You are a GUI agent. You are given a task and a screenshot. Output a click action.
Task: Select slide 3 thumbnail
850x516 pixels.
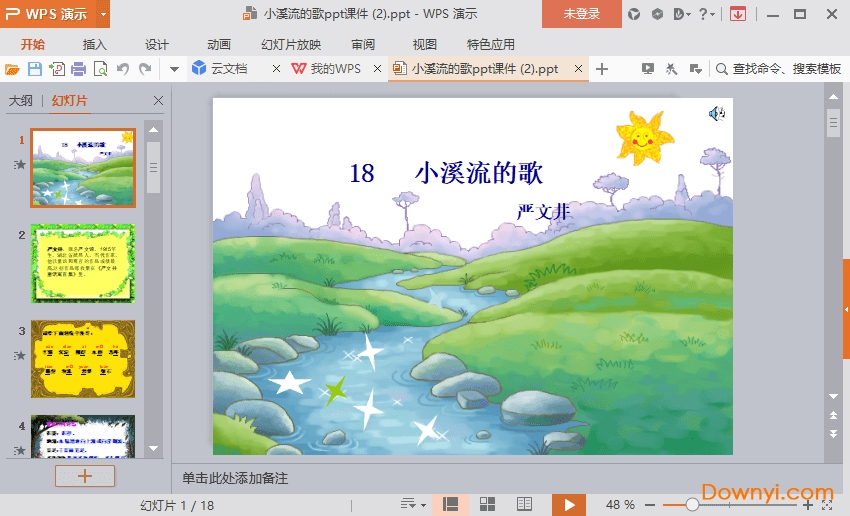pos(83,359)
